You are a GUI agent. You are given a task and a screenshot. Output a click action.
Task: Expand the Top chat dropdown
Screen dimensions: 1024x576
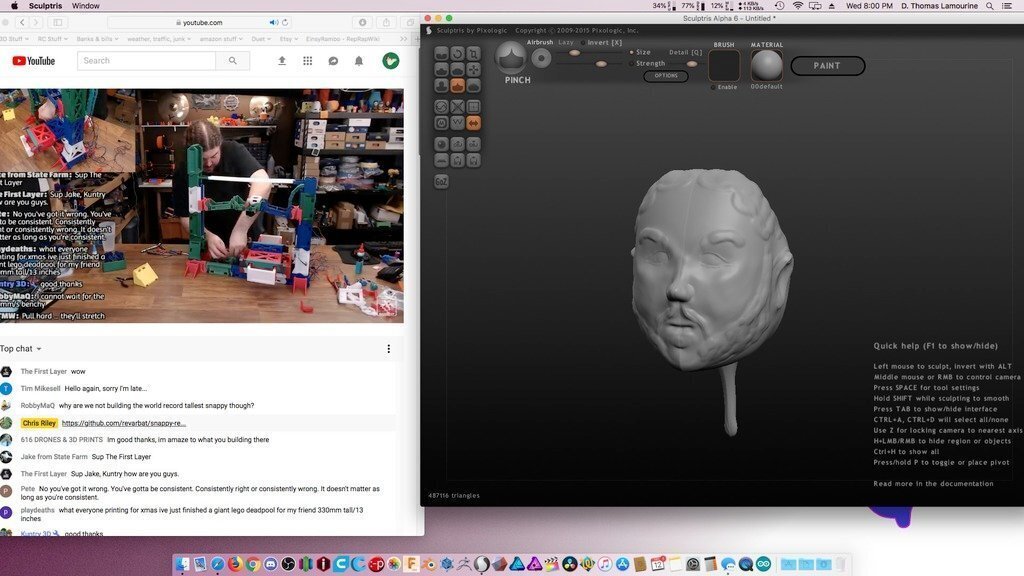(x=21, y=349)
